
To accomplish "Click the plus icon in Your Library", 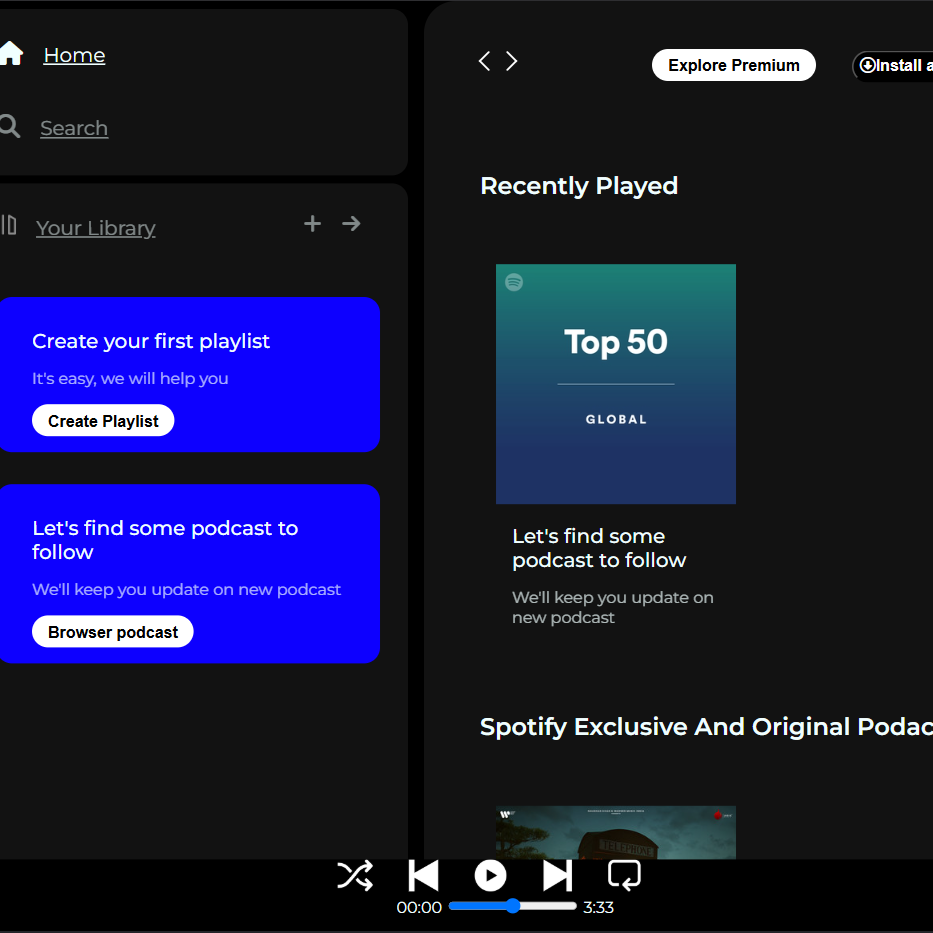I will [x=312, y=224].
